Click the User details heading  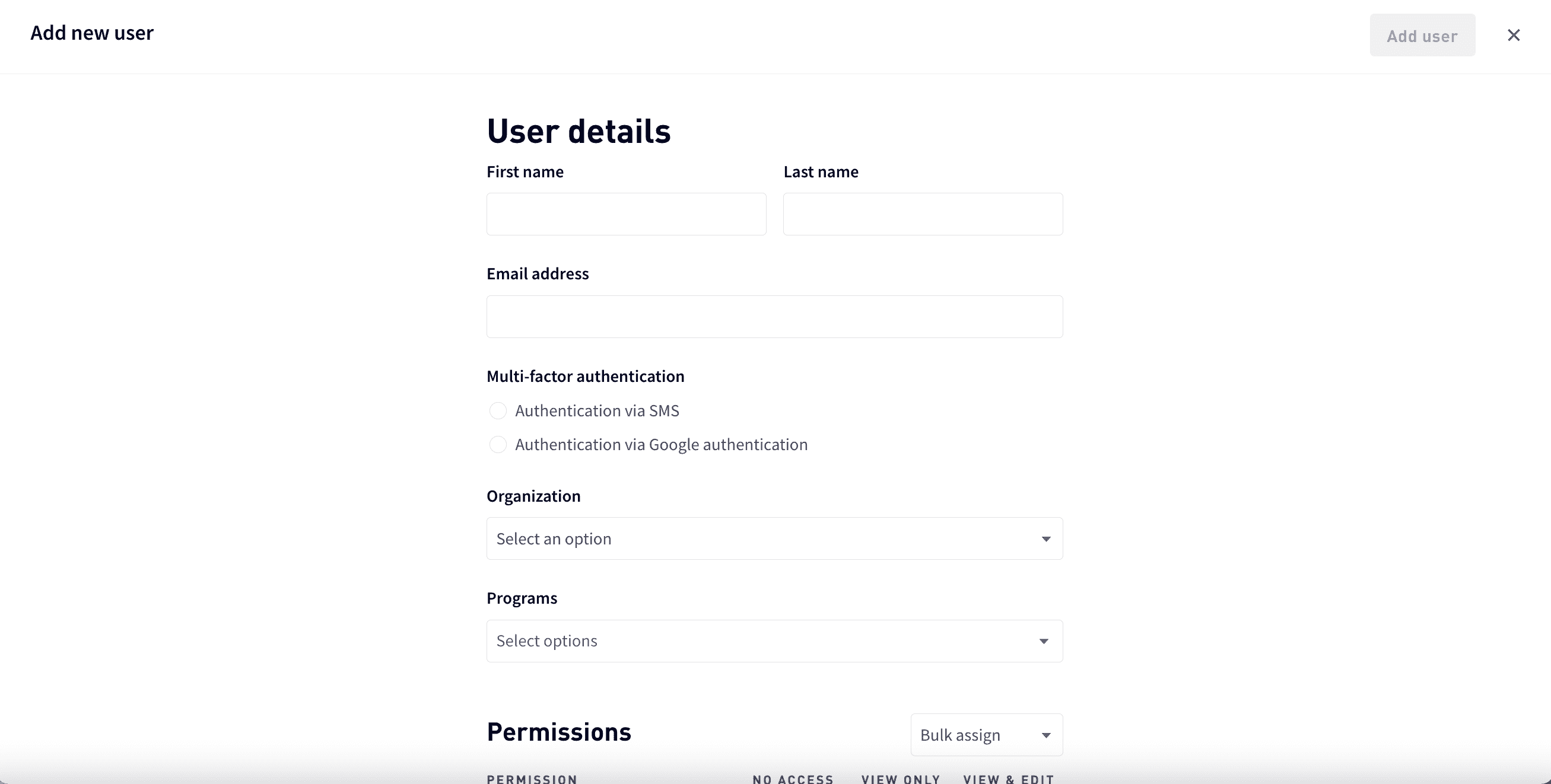pos(579,130)
